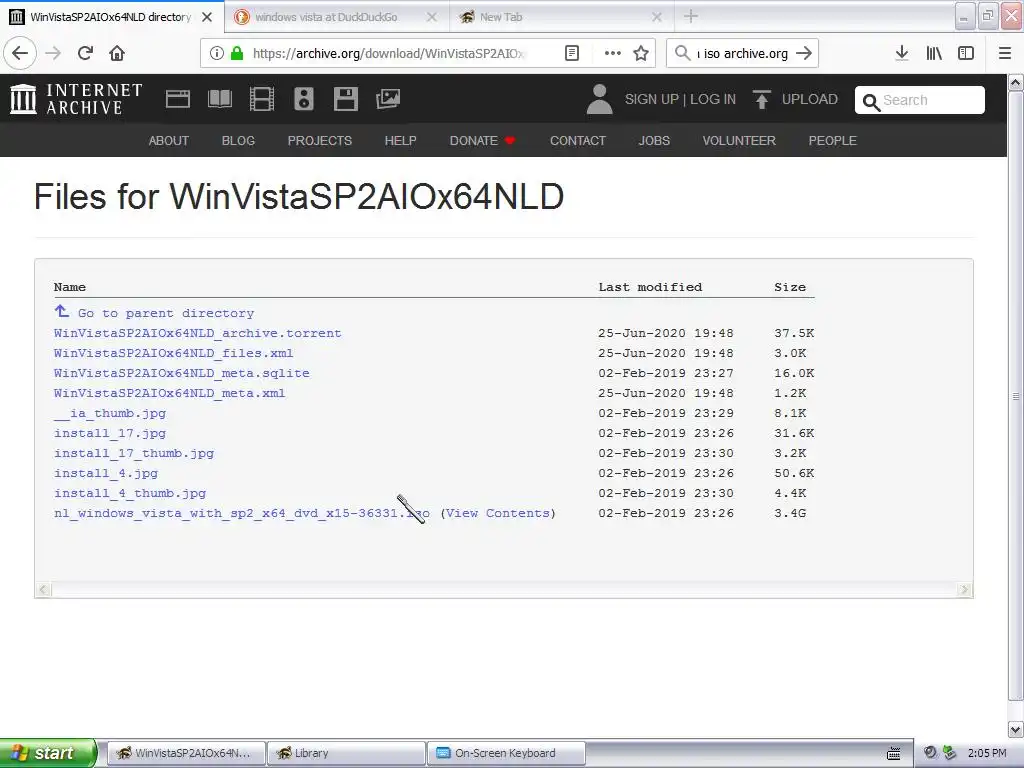The height and width of the screenshot is (768, 1024).
Task: Open the CONTACT menu item
Action: [x=578, y=140]
